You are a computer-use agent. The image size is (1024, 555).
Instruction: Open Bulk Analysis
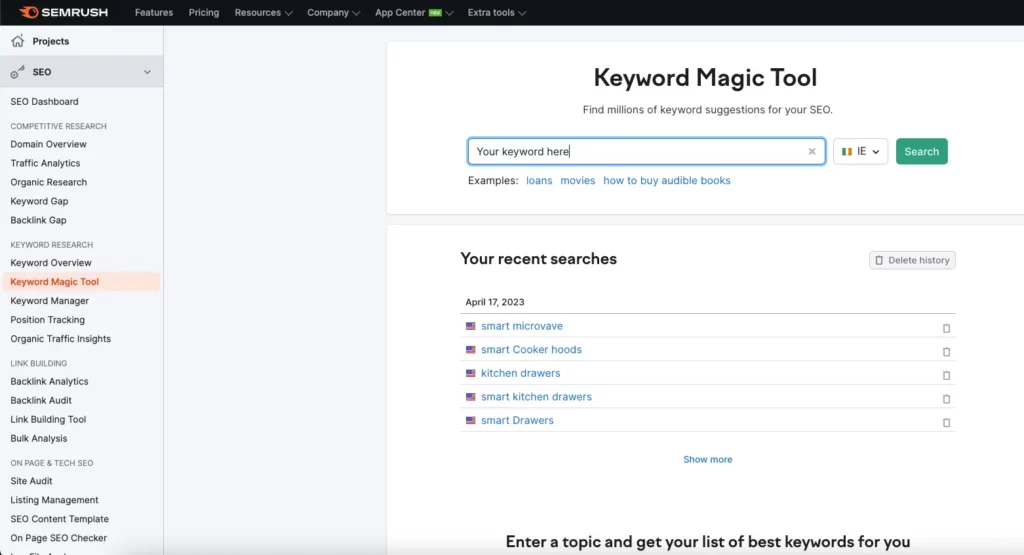click(x=39, y=437)
